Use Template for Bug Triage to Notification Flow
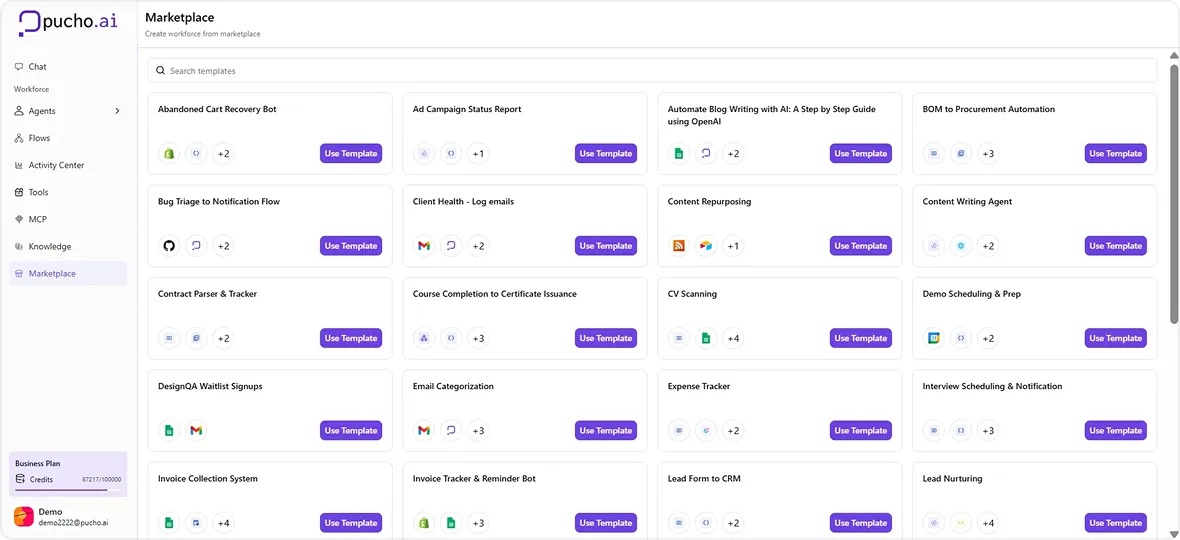The width and height of the screenshot is (1180, 540). [x=351, y=246]
